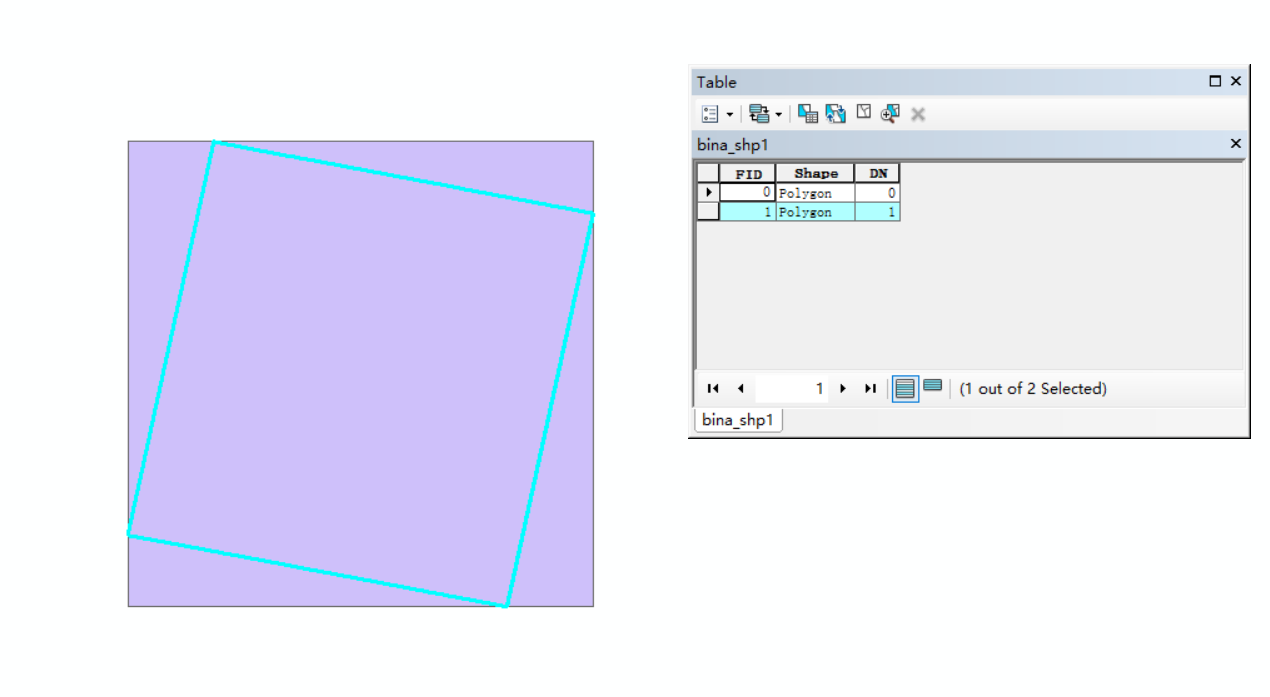The height and width of the screenshot is (697, 1270).
Task: Open the Related Tables icon
Action: click(x=759, y=114)
